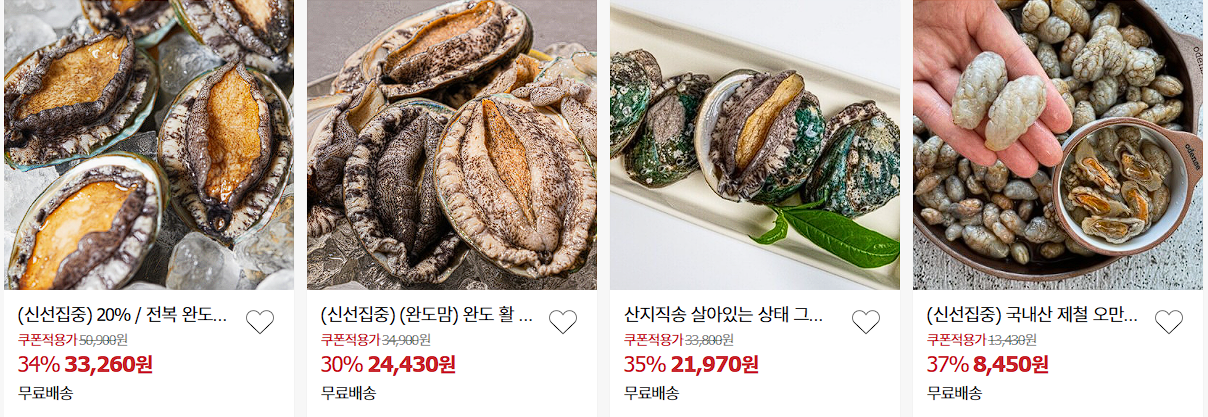Viewport: 1208px width, 417px height.
Task: Click 쿠폰적용가 label with 50,900원 struck out
Action: coord(48,340)
